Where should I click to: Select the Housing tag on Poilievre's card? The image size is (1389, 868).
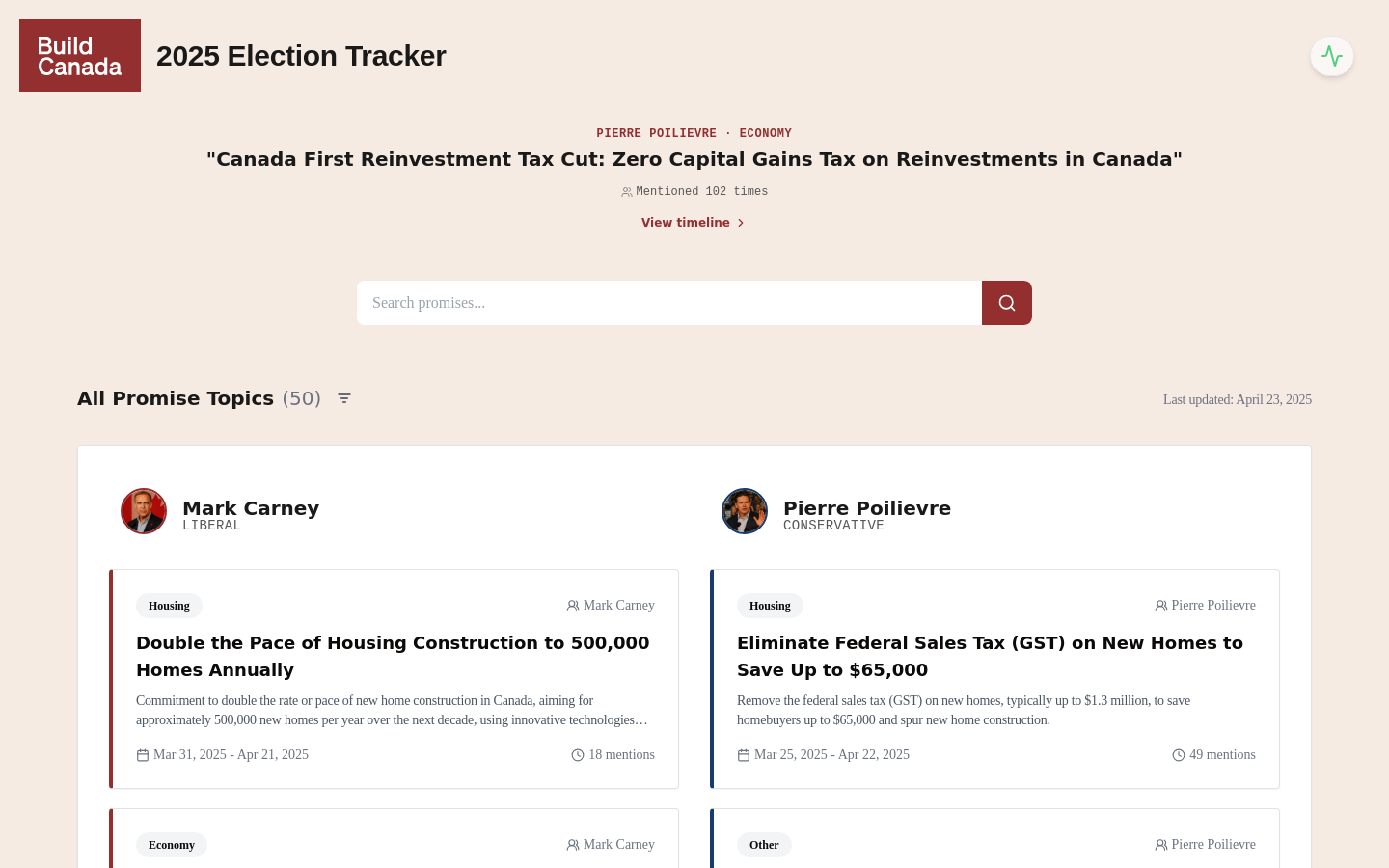click(x=770, y=606)
